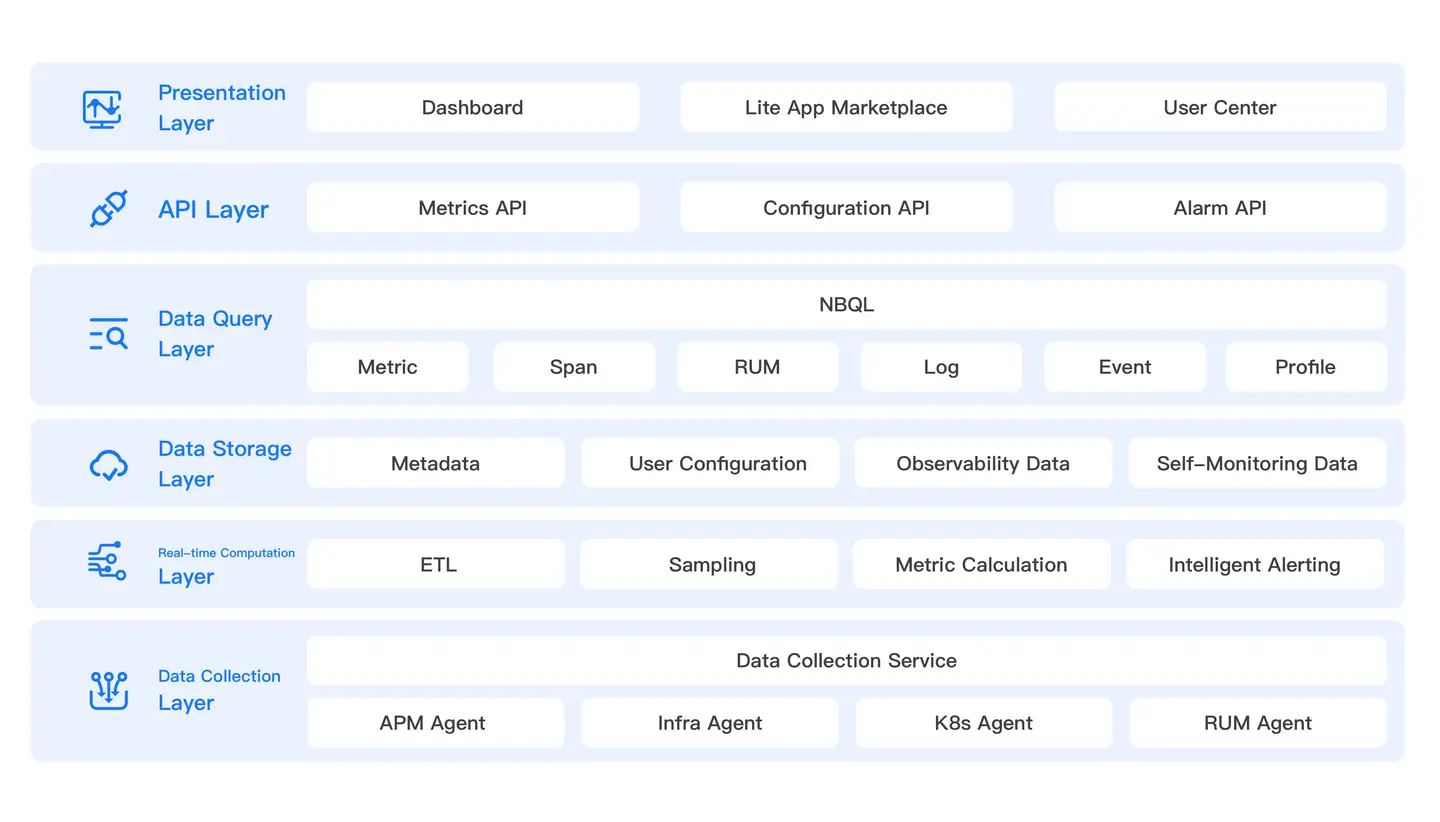
Task: Select the Intelligent Alerting block
Action: pyautogui.click(x=1255, y=564)
